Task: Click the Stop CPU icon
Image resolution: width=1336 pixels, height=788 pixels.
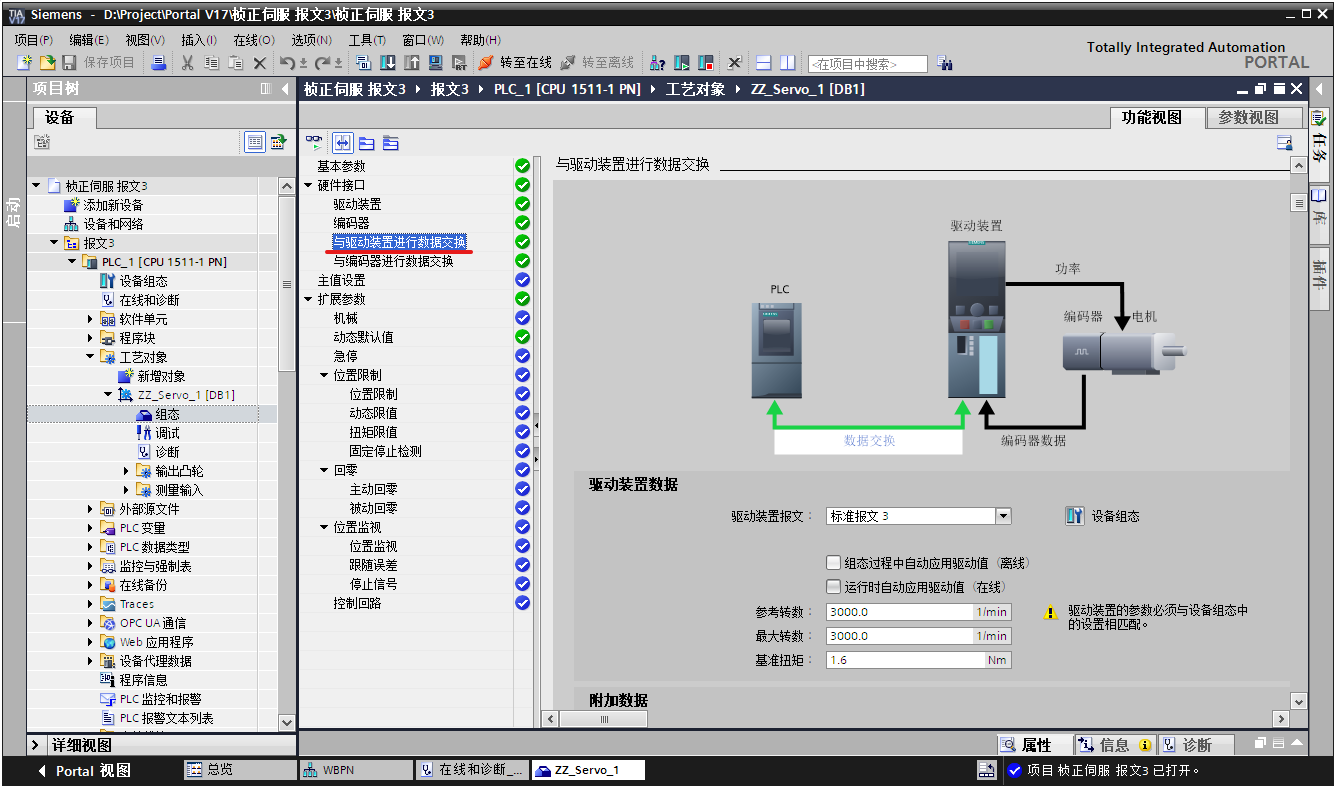Action: click(x=706, y=63)
